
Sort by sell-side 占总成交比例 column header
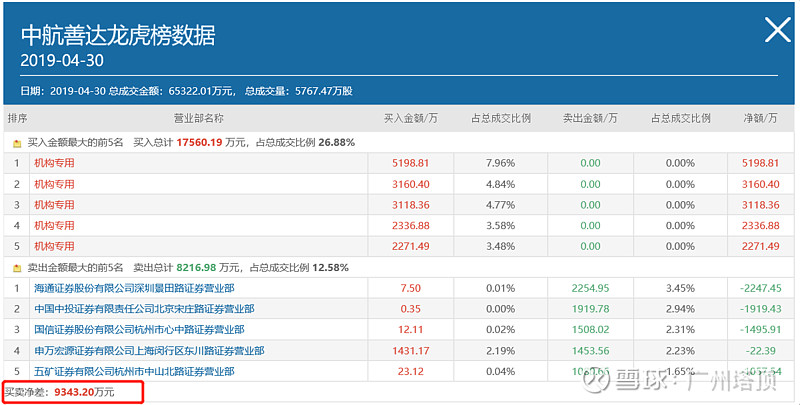point(680,118)
